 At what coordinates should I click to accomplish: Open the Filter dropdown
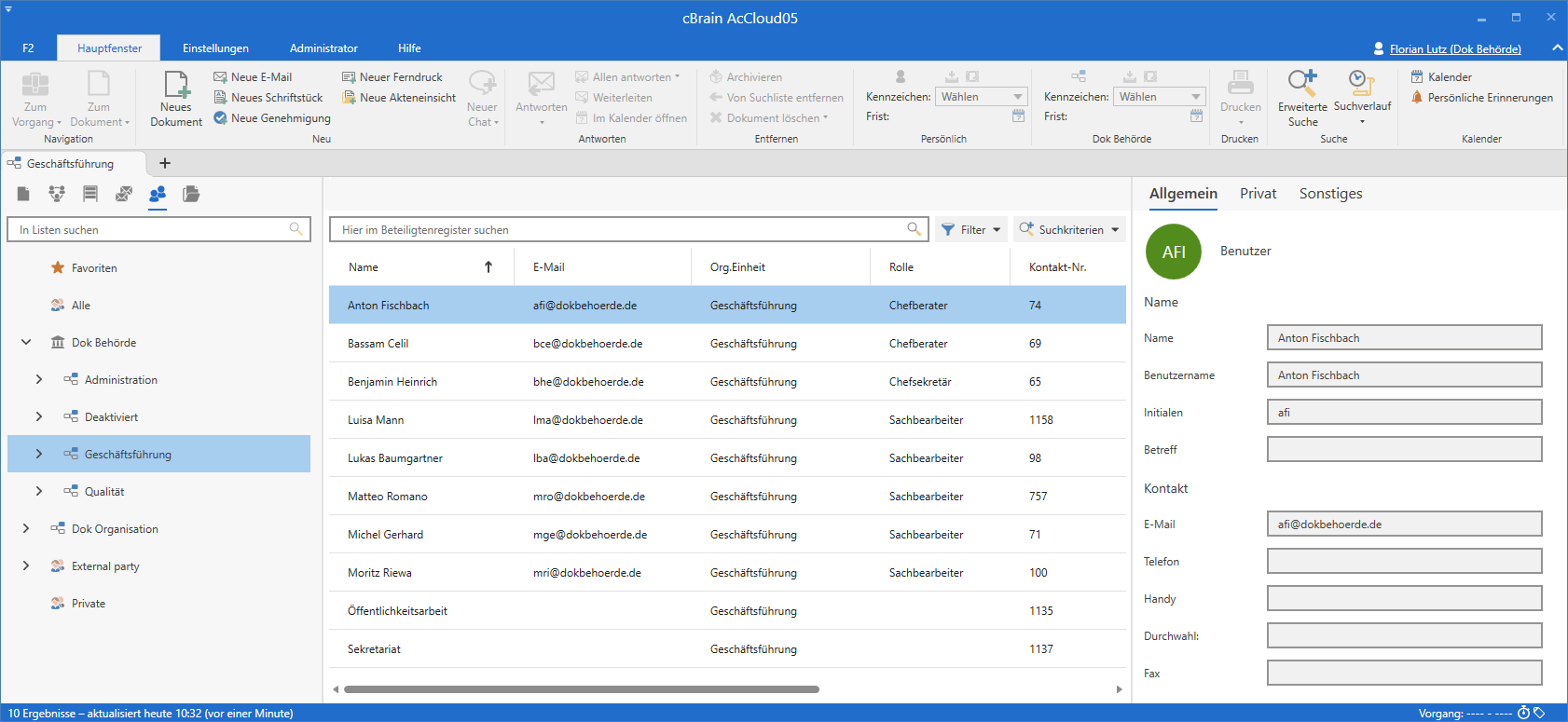coord(971,230)
